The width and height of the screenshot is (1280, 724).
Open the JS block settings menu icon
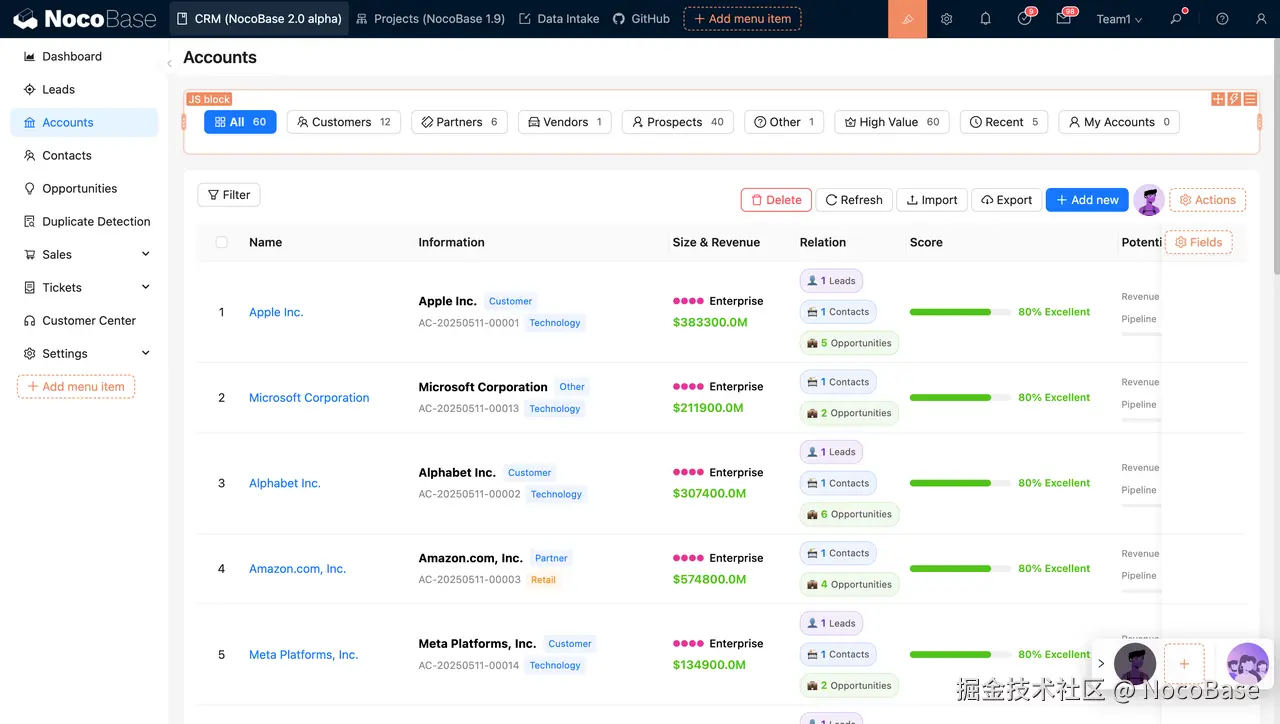(x=1250, y=99)
